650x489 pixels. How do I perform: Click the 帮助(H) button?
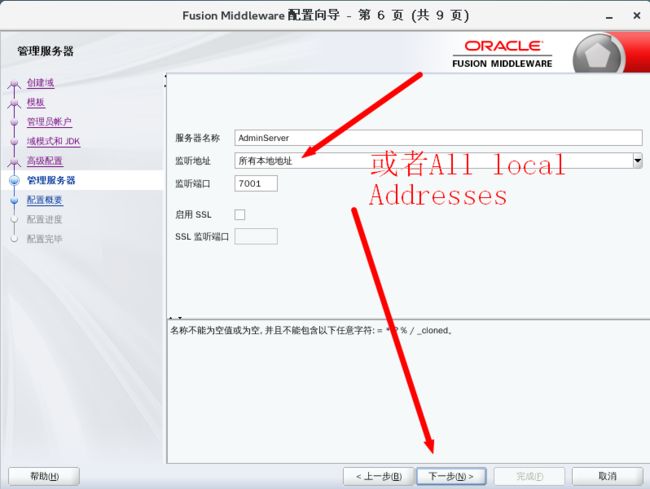pyautogui.click(x=44, y=476)
